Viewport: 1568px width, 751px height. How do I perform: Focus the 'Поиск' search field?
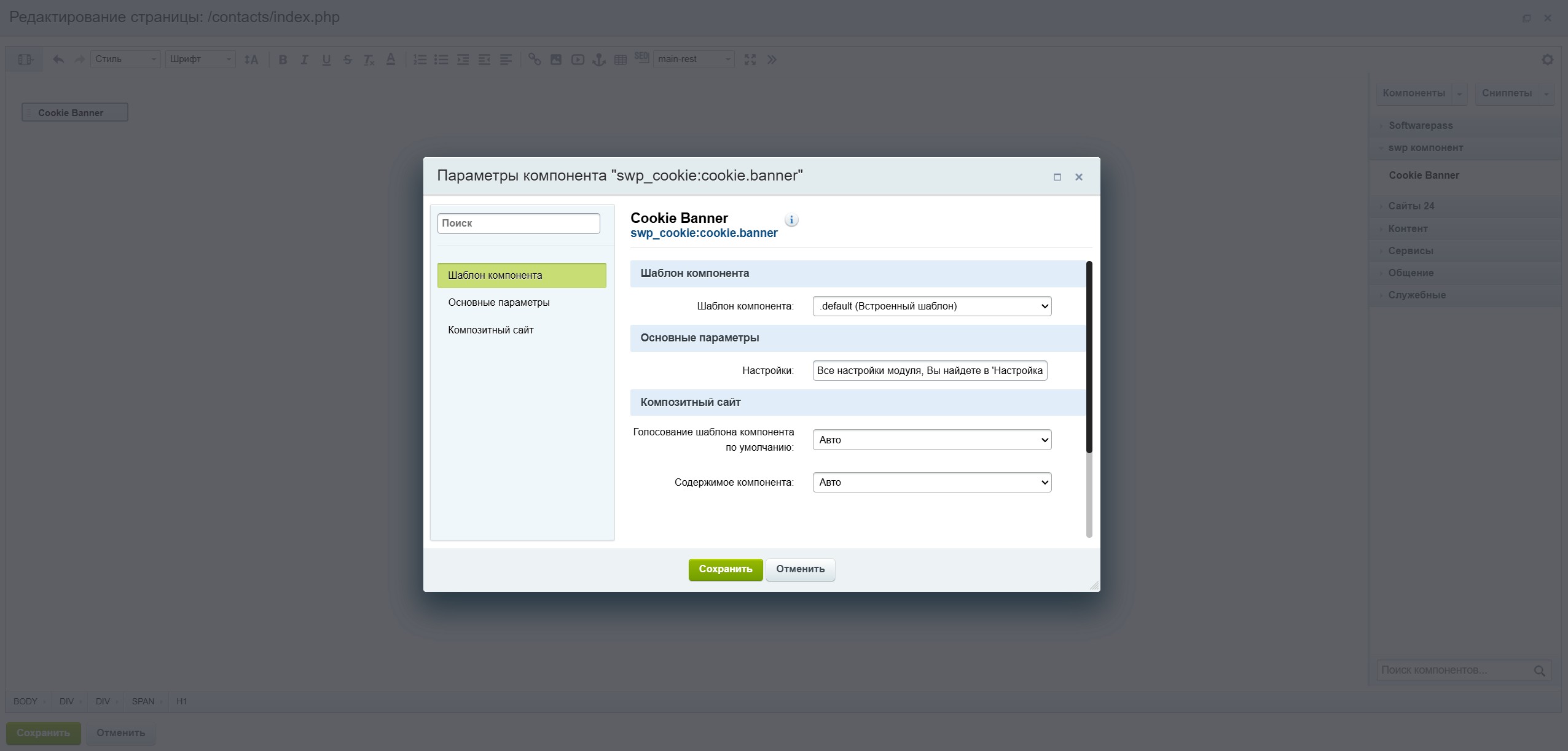click(x=518, y=224)
